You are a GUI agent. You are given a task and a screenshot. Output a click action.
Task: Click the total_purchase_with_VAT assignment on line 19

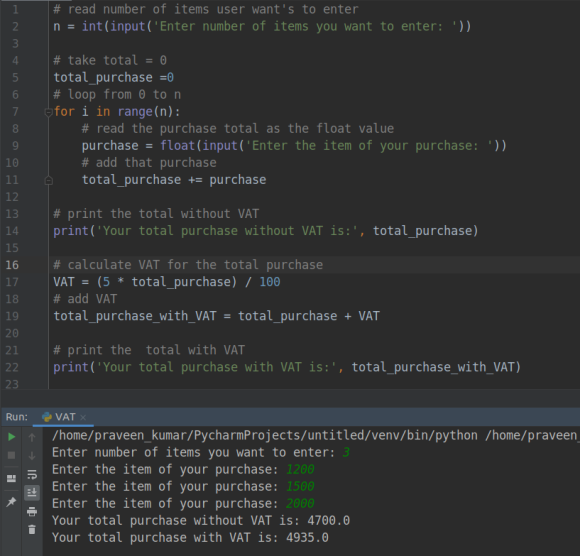[x=216, y=316]
